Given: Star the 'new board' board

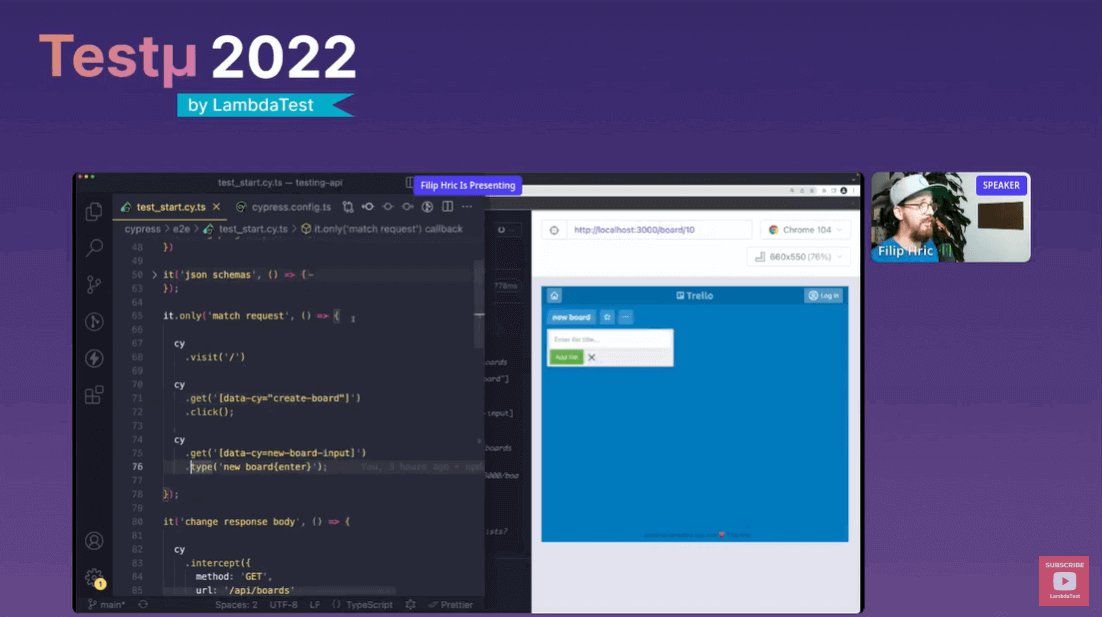Looking at the screenshot, I should point(608,315).
